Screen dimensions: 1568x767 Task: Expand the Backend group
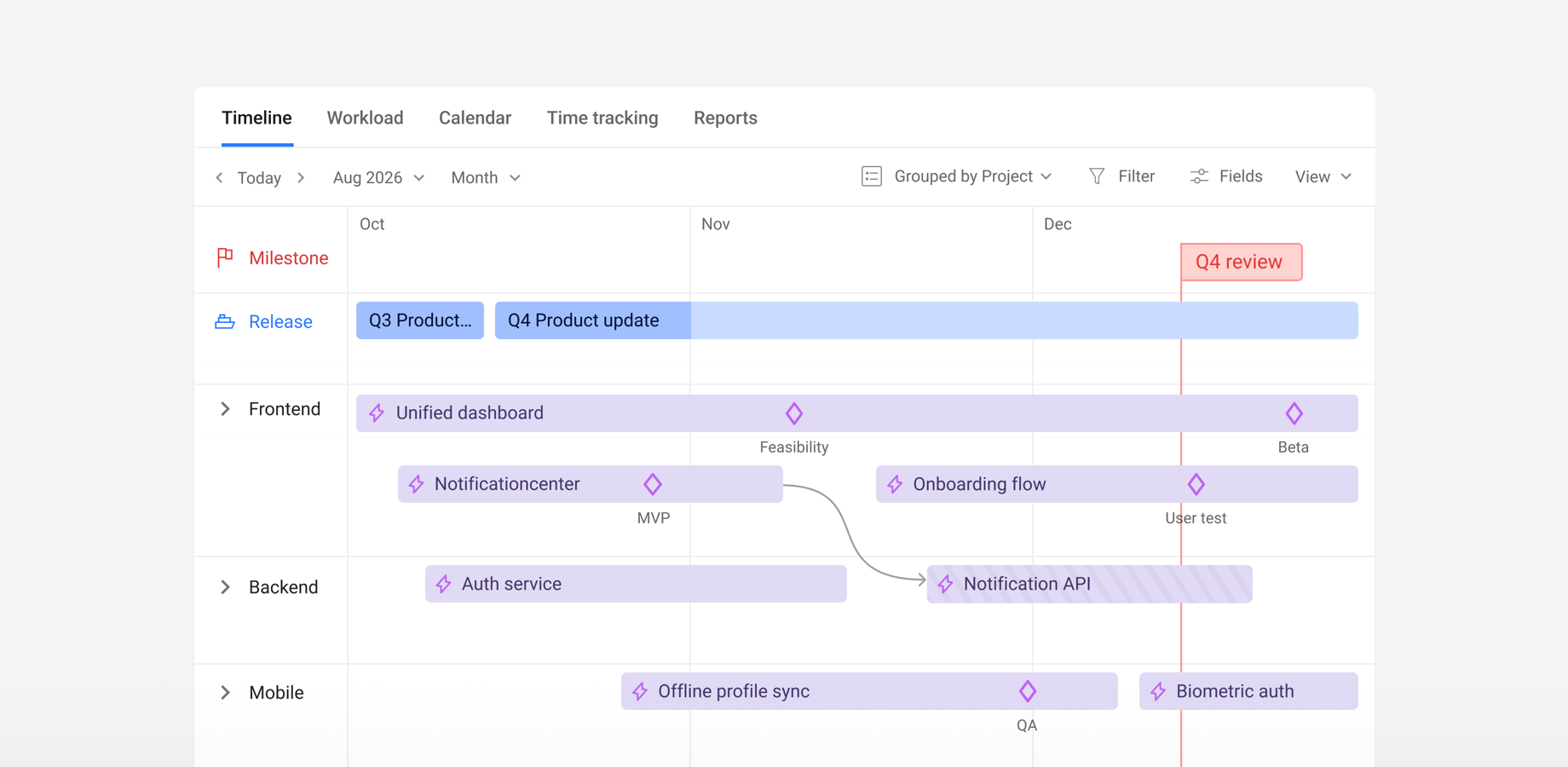[x=225, y=586]
